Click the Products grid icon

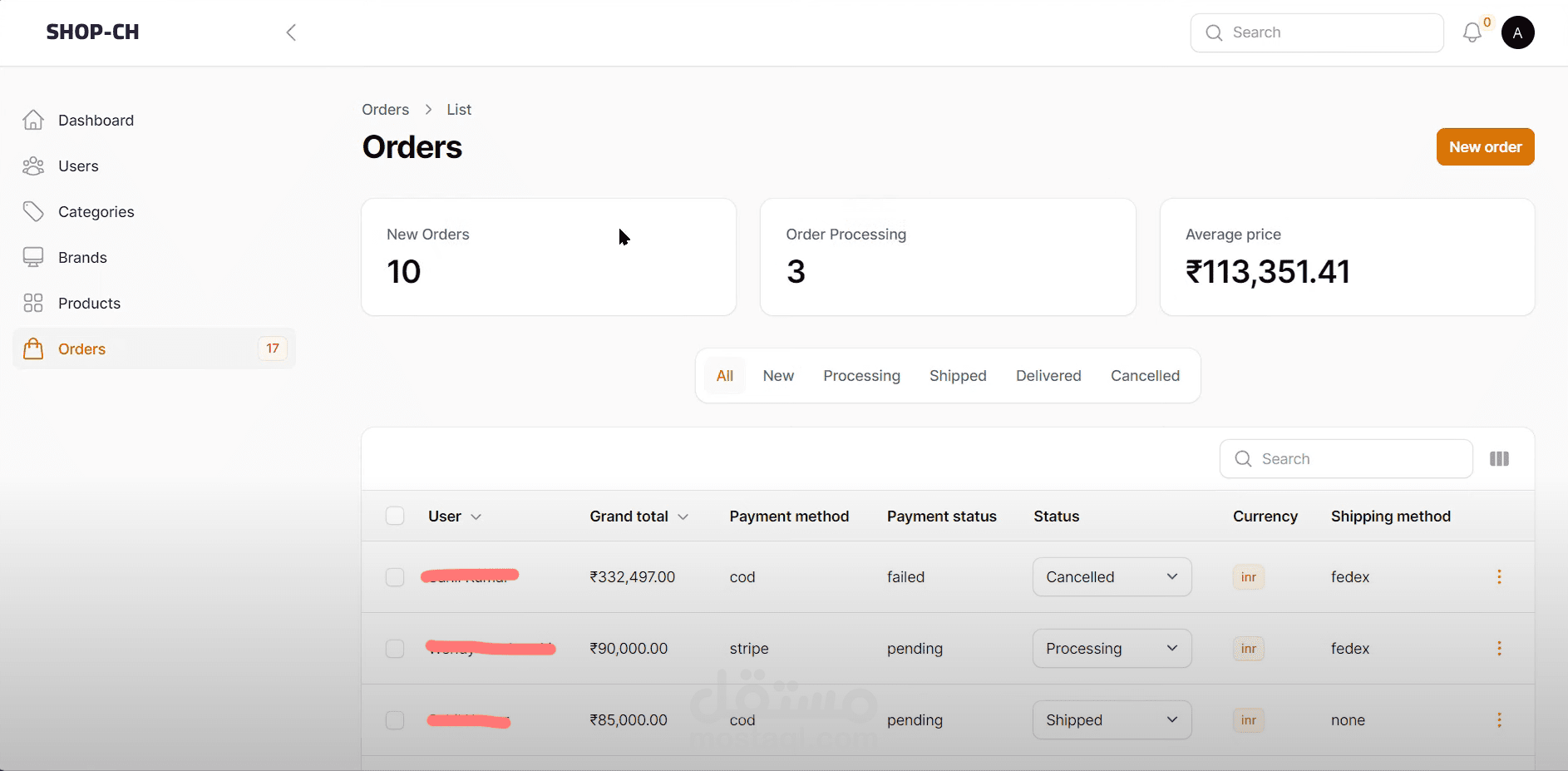pyautogui.click(x=33, y=304)
